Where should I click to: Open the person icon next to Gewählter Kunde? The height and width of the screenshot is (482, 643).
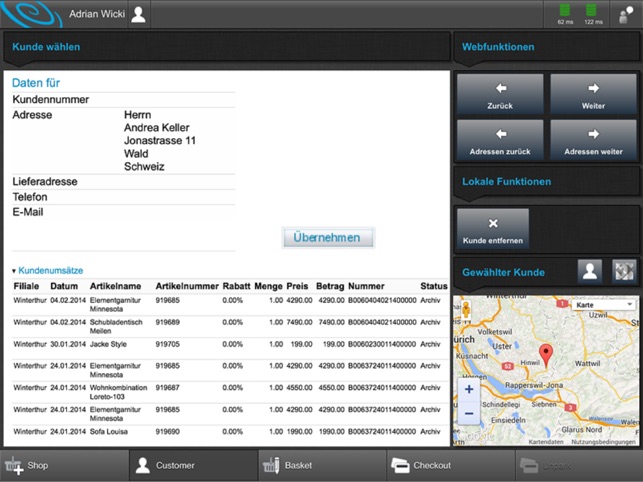tap(590, 272)
